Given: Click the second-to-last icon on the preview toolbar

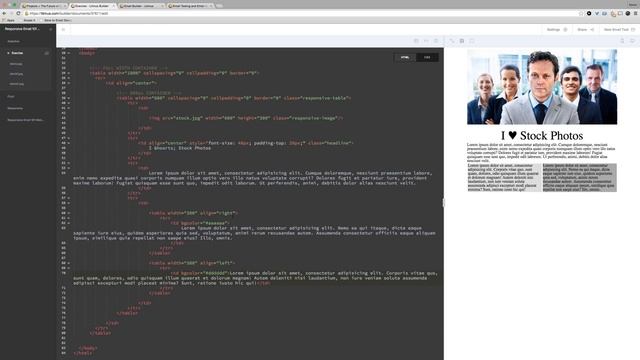Looking at the screenshot, I should [x=622, y=41].
